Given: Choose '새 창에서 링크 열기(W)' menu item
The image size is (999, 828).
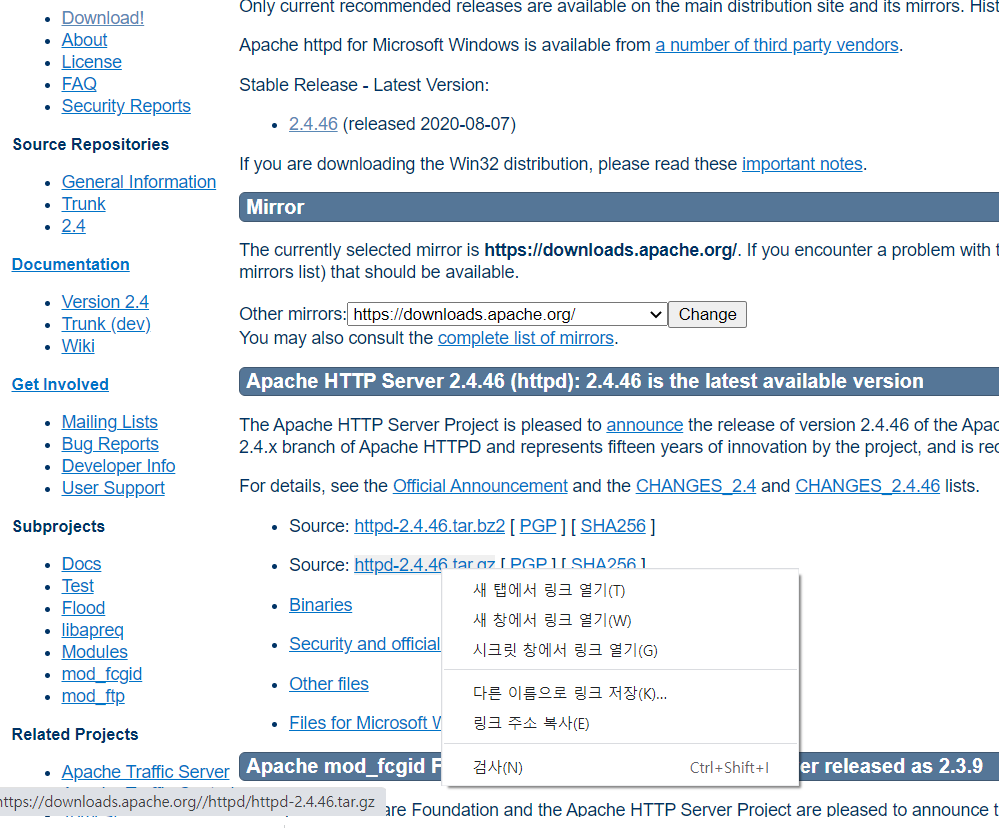Looking at the screenshot, I should point(621,620).
